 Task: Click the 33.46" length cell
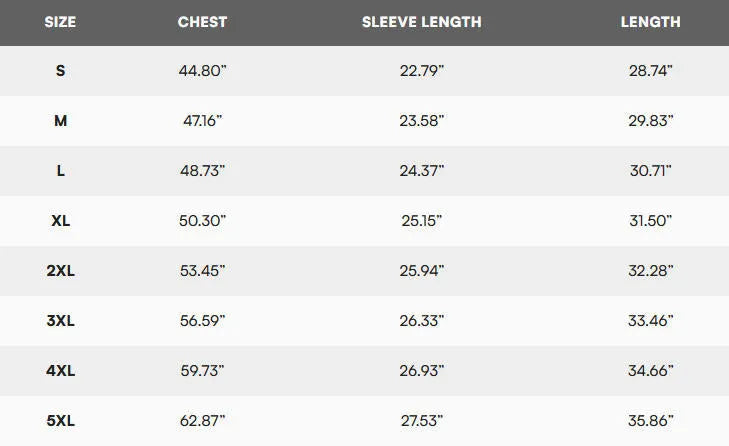(x=650, y=320)
